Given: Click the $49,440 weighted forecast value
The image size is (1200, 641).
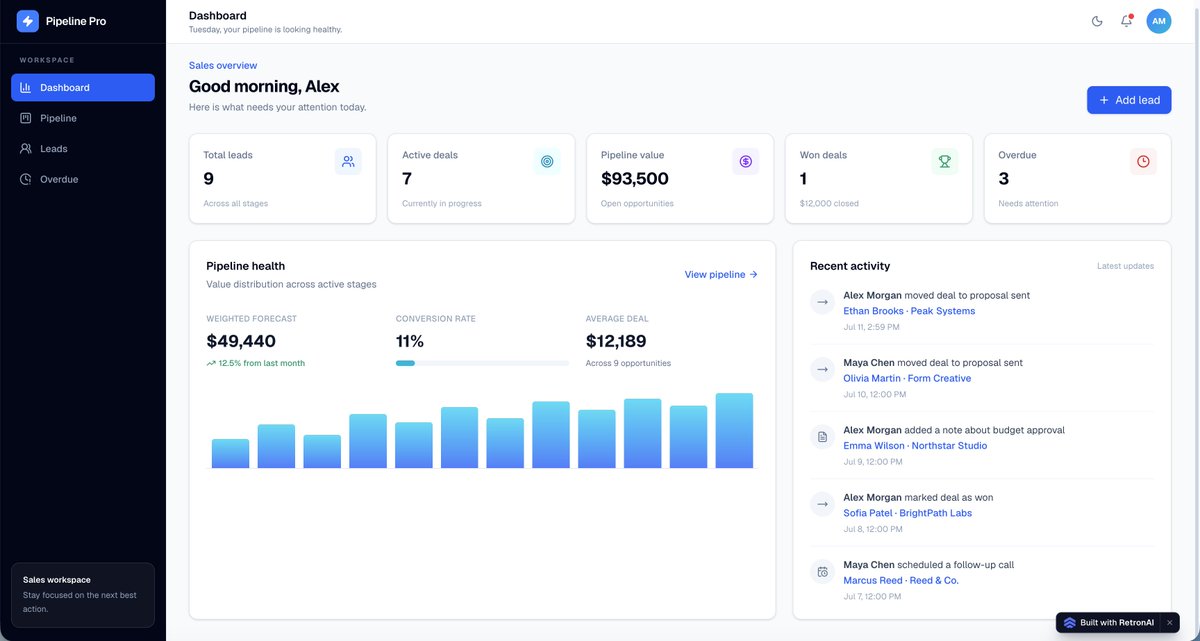Looking at the screenshot, I should (241, 341).
